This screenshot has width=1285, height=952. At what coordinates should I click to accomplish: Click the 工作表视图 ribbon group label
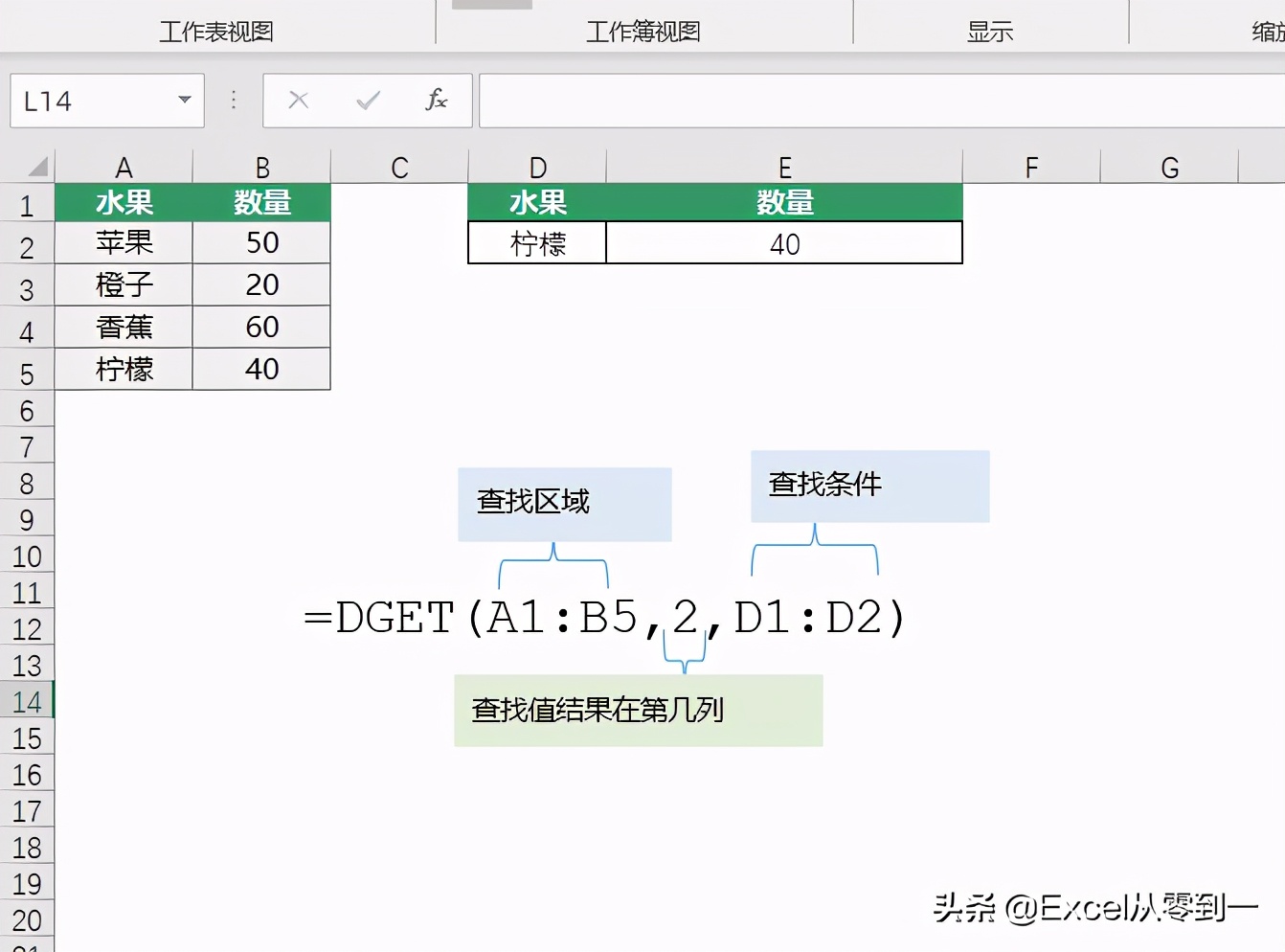217,31
